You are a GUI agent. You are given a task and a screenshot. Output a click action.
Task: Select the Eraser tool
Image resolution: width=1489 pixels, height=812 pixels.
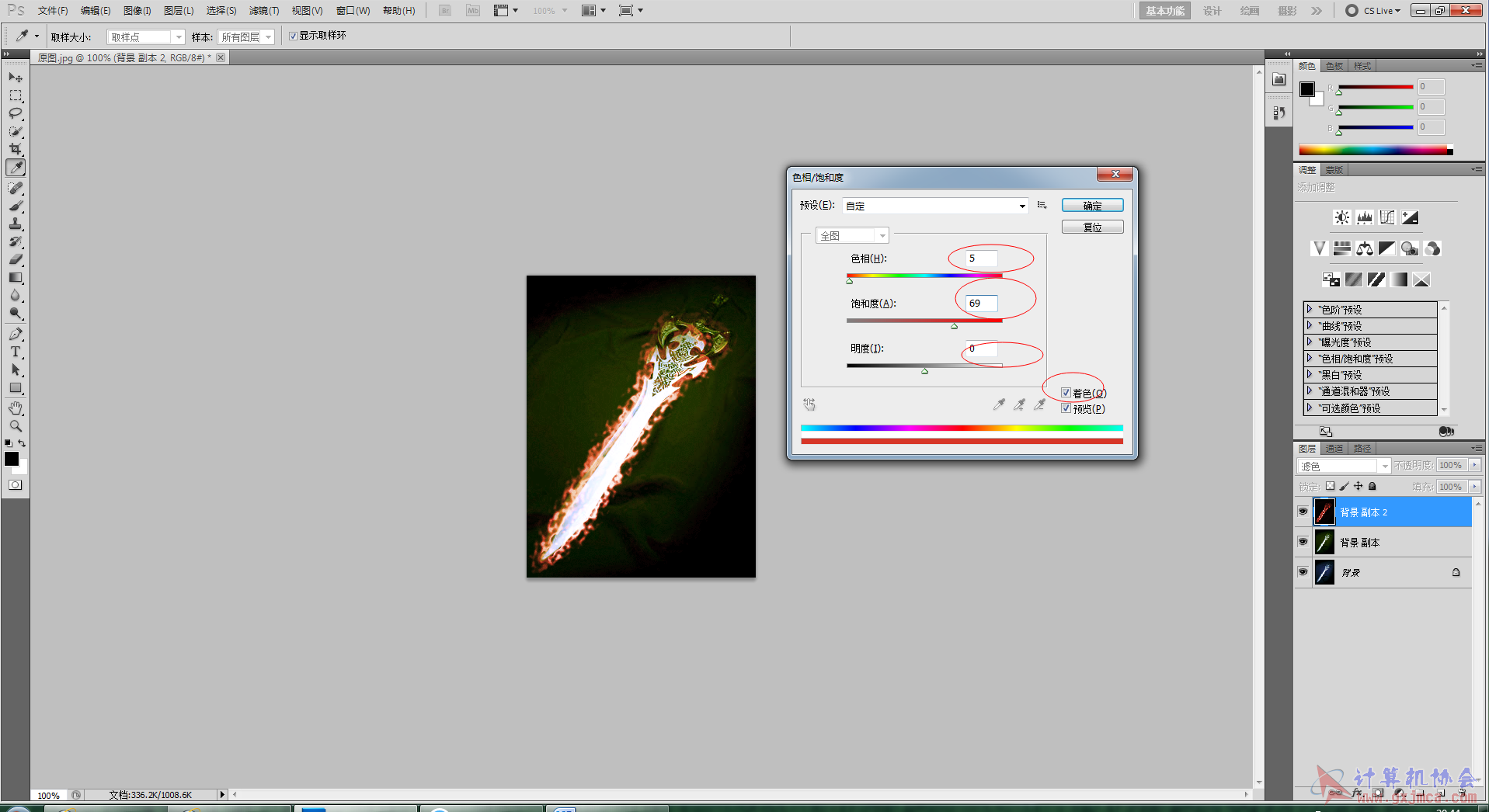pyautogui.click(x=16, y=259)
